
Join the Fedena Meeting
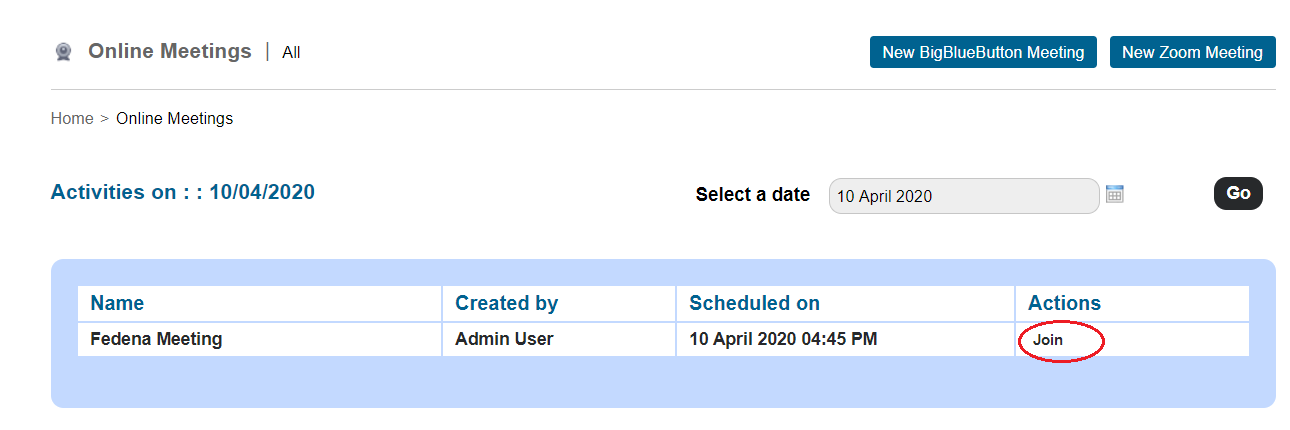click(1048, 340)
